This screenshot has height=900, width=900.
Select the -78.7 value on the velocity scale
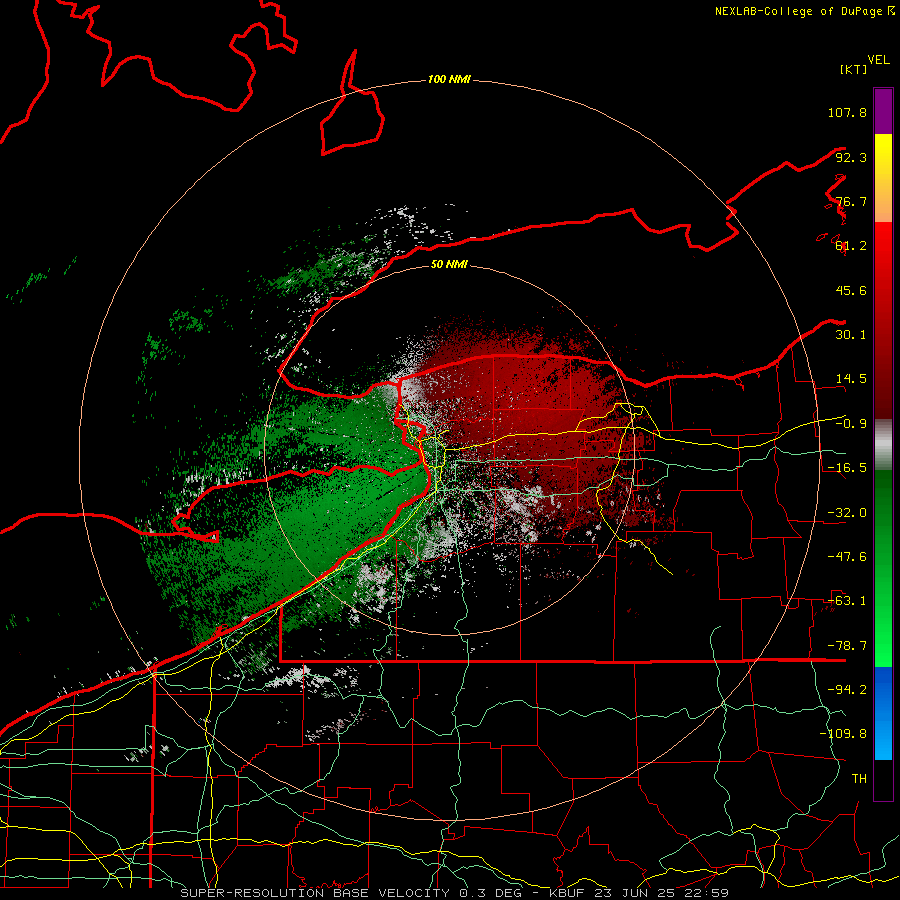click(x=847, y=646)
